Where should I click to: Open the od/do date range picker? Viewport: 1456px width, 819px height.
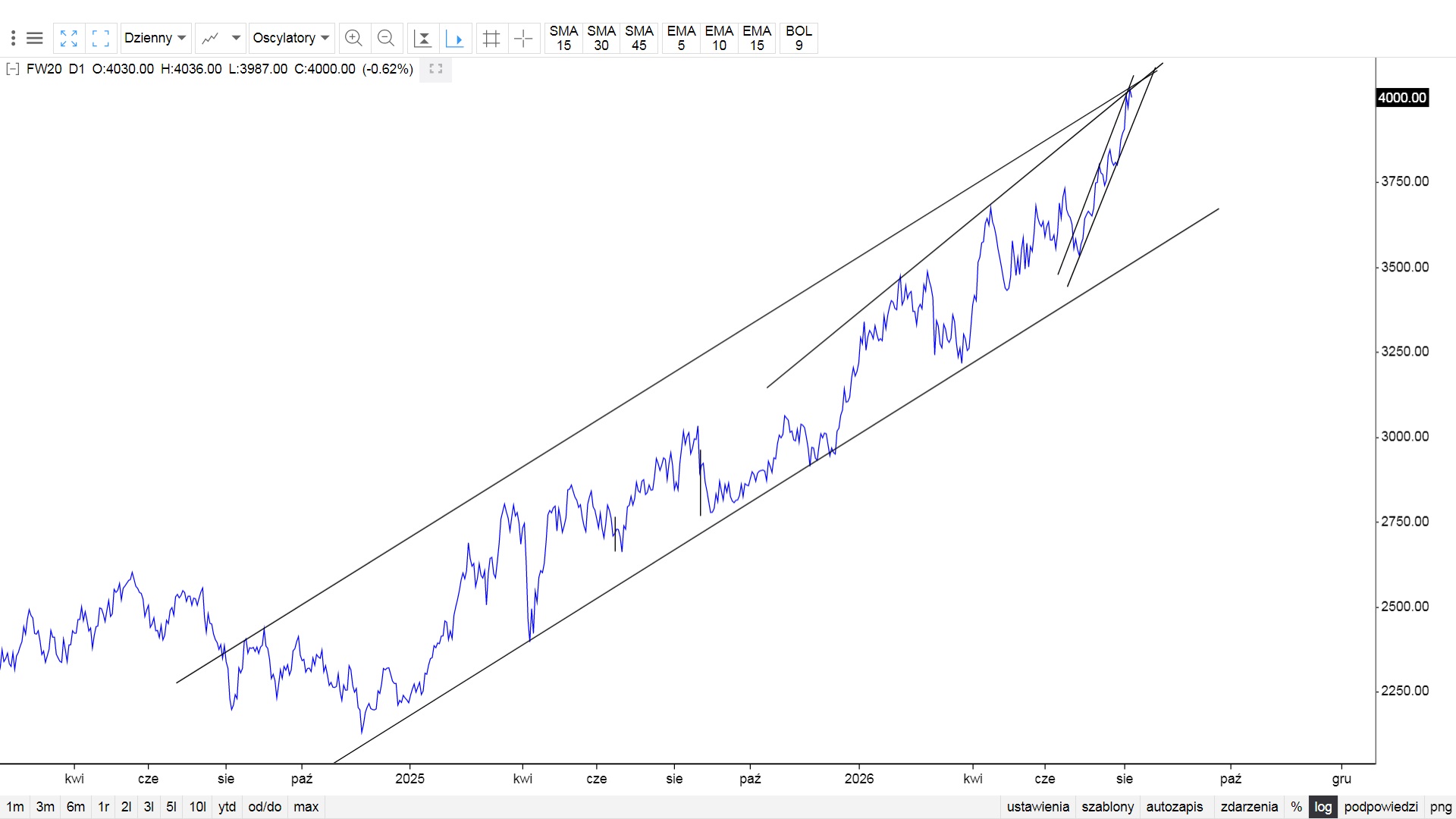coord(265,807)
